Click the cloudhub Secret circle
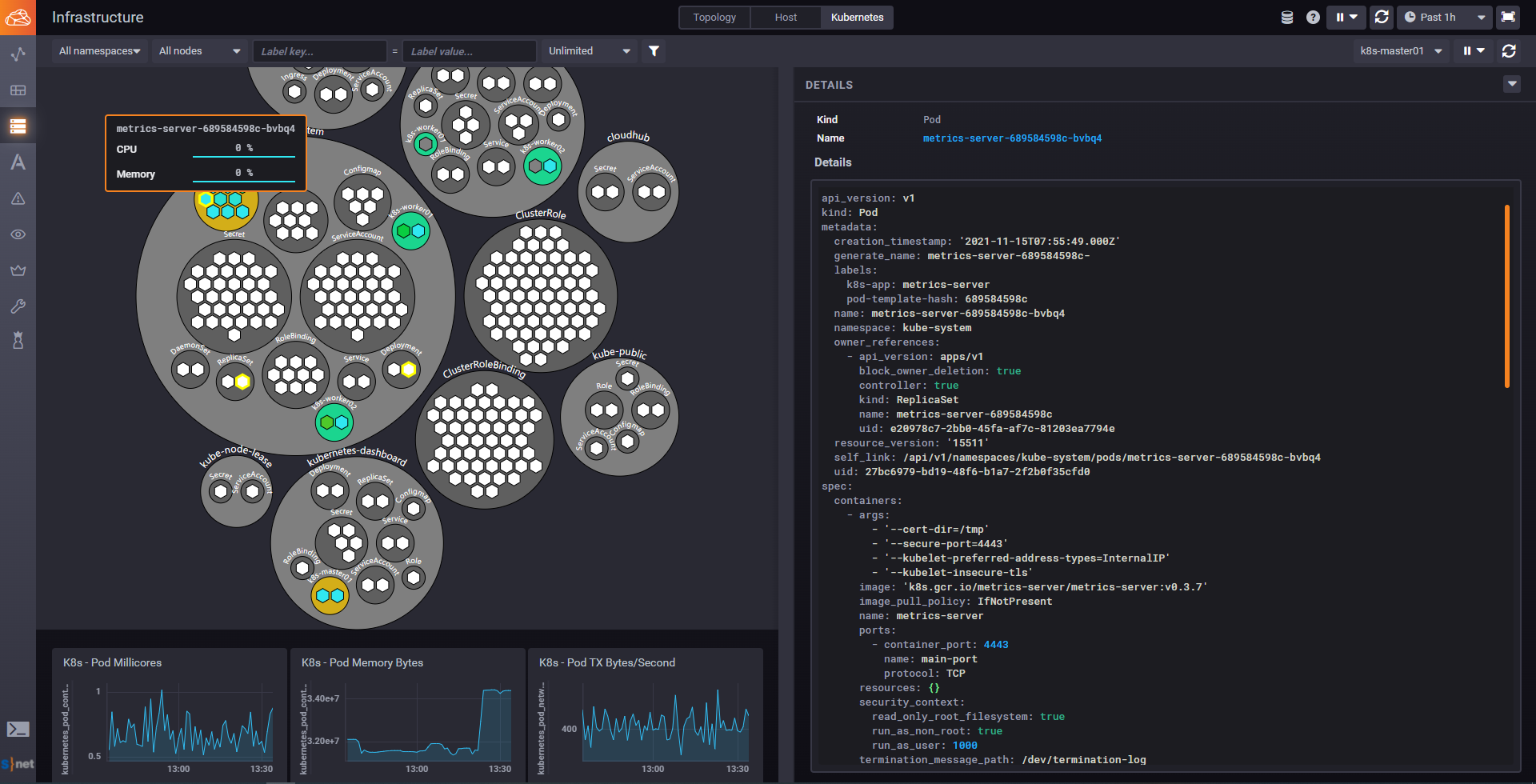 tap(605, 192)
